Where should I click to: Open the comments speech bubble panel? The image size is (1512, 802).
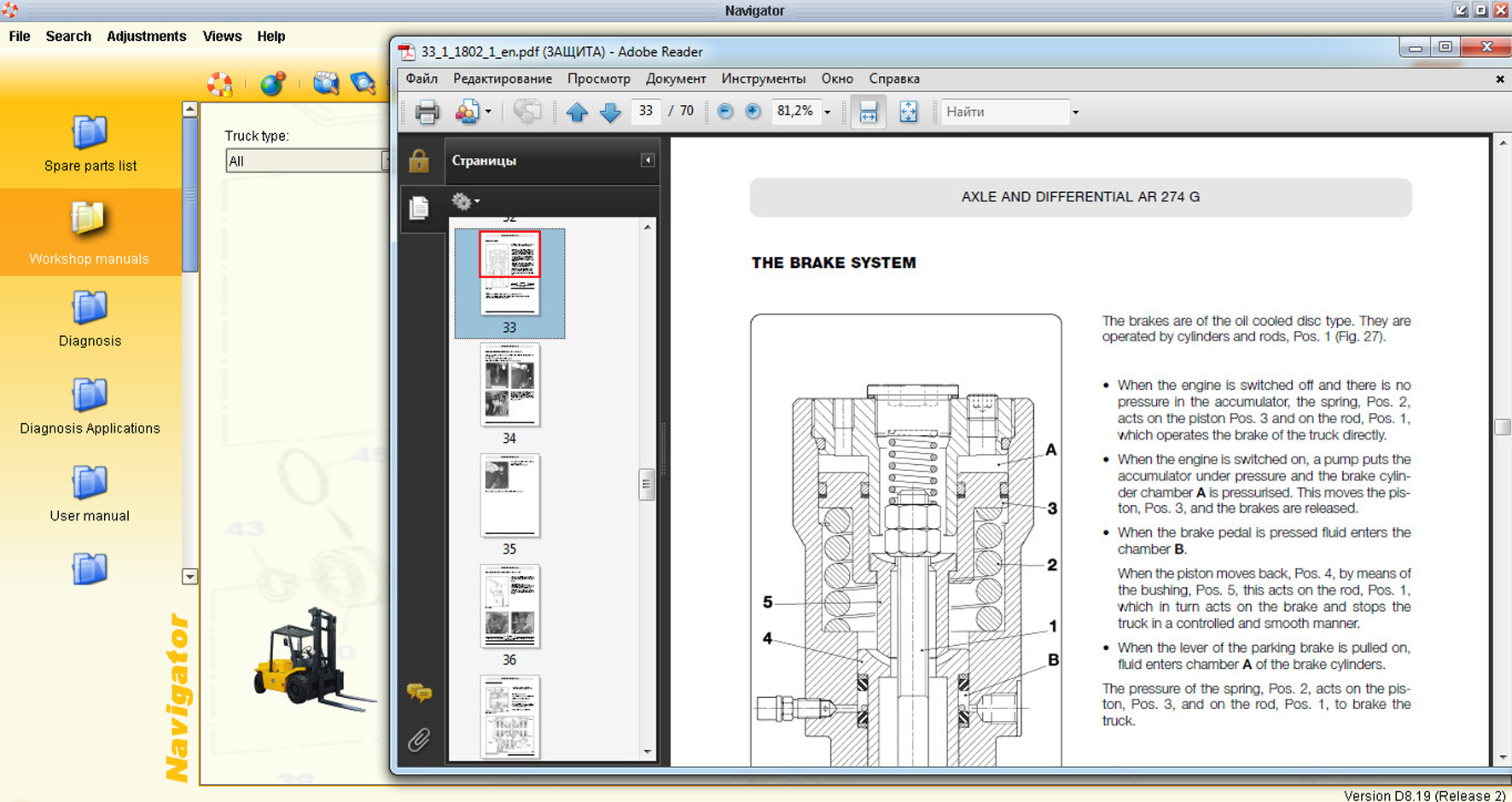[419, 692]
